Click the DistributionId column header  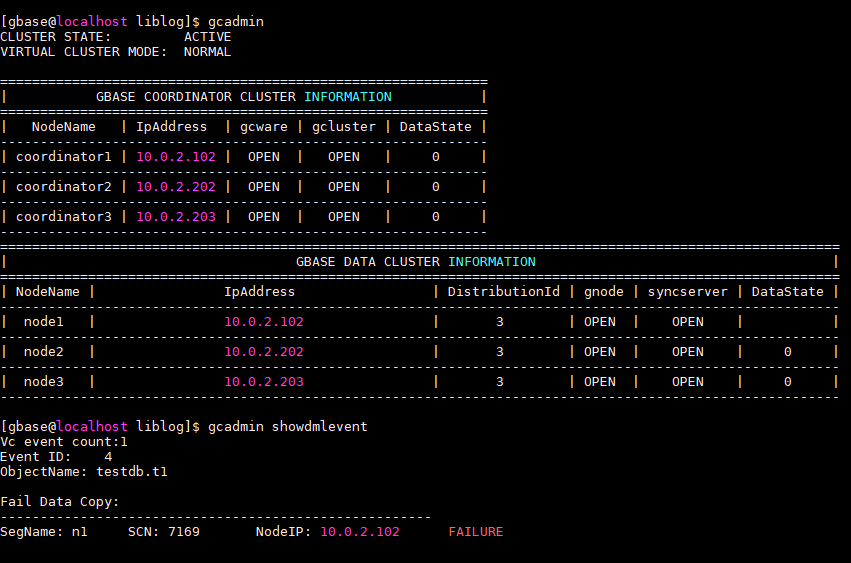click(503, 292)
